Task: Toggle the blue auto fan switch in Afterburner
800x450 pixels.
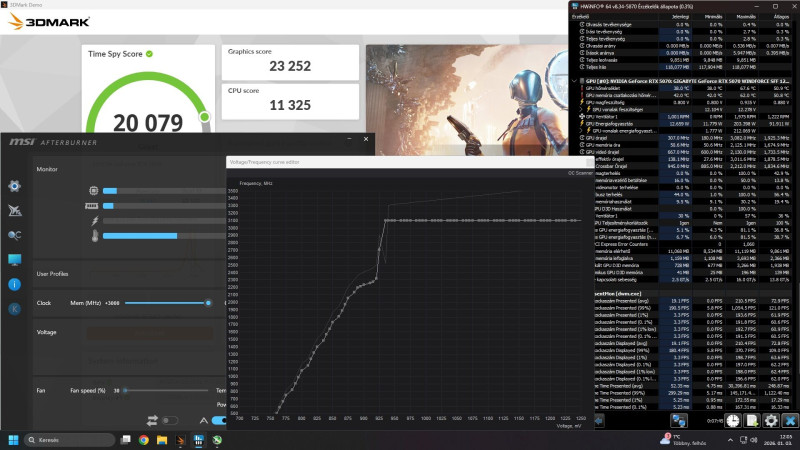Action: [x=219, y=420]
